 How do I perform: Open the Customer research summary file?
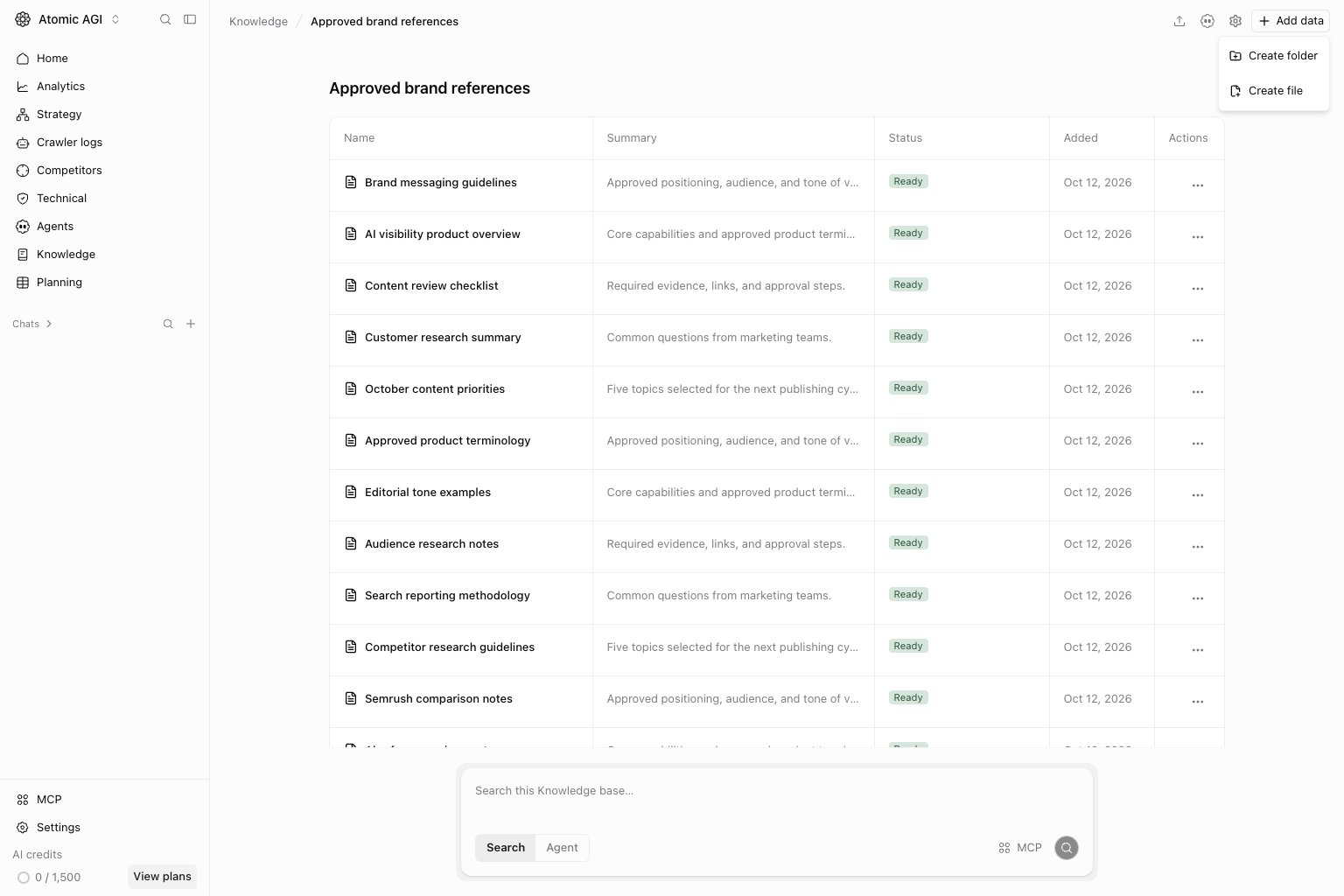click(x=443, y=338)
